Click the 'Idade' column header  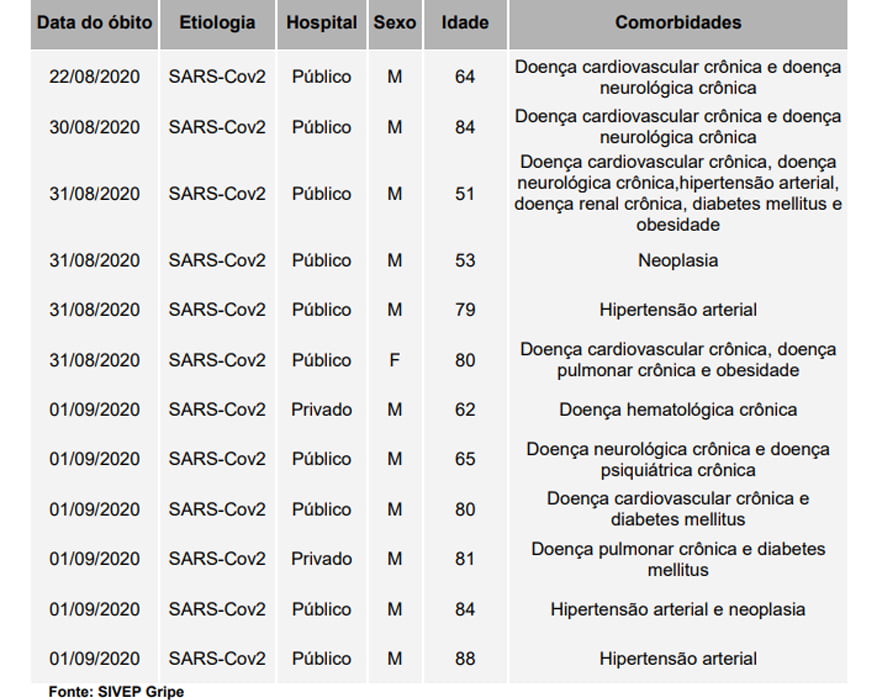pyautogui.click(x=464, y=22)
